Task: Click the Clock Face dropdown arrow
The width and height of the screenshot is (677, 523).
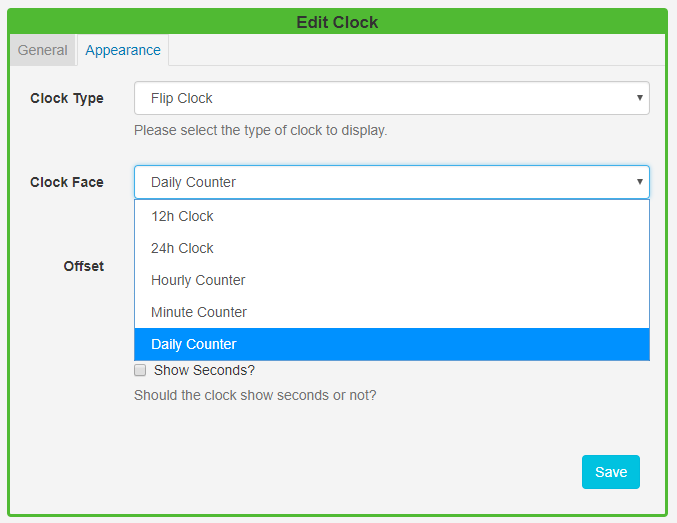Action: [639, 182]
